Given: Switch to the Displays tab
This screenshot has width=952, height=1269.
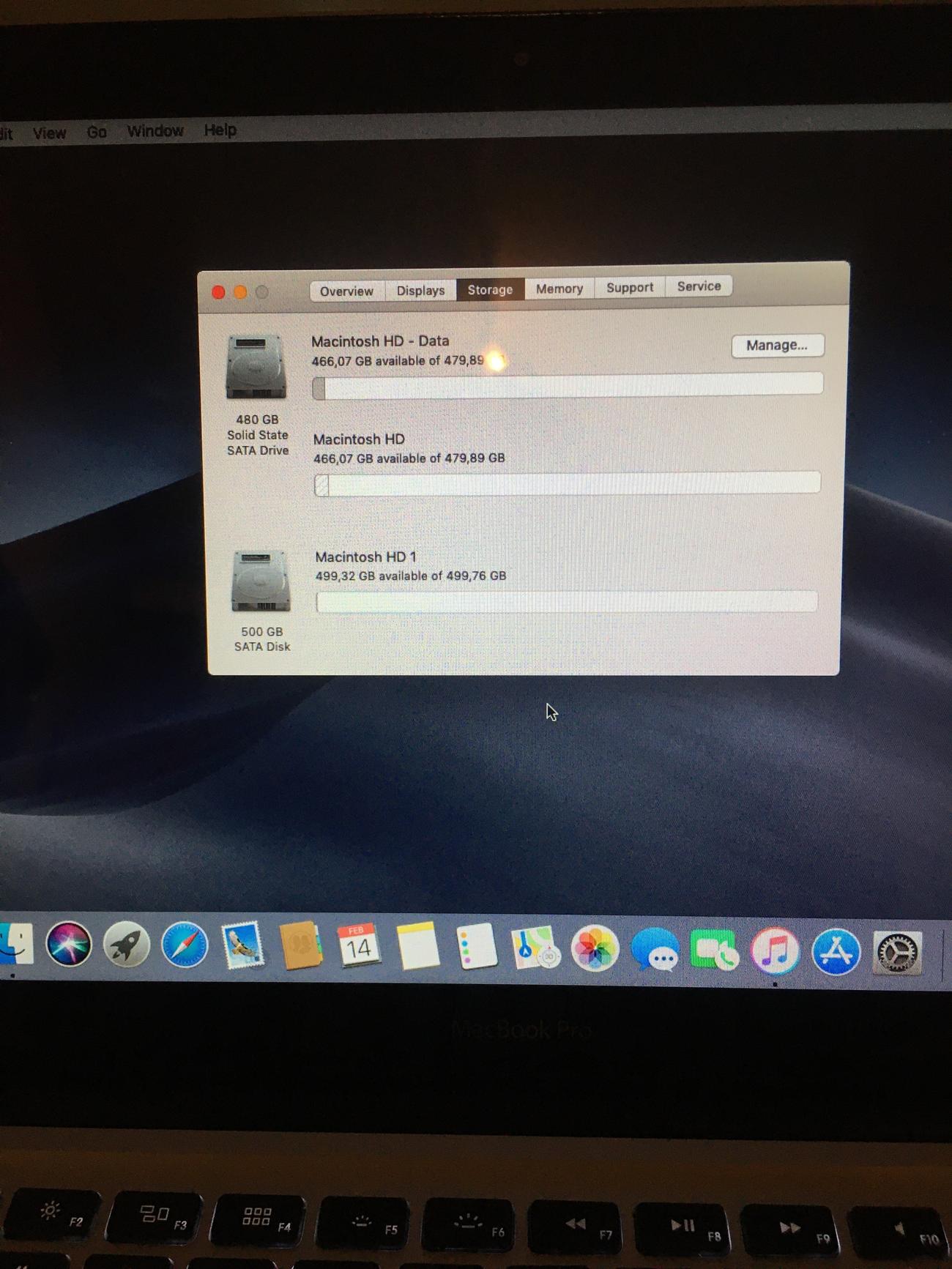Looking at the screenshot, I should (420, 291).
